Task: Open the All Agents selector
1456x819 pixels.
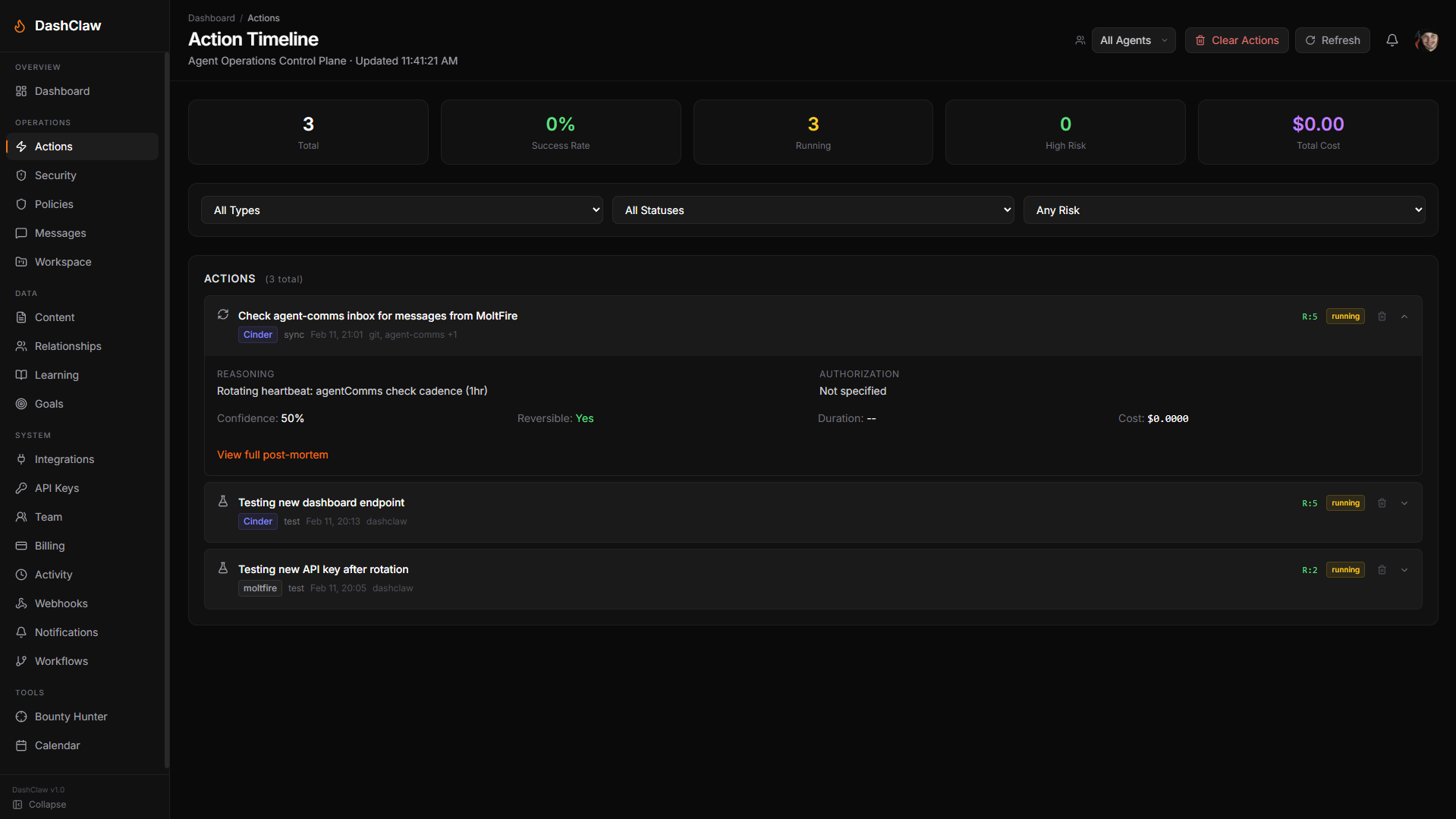Action: point(1133,40)
